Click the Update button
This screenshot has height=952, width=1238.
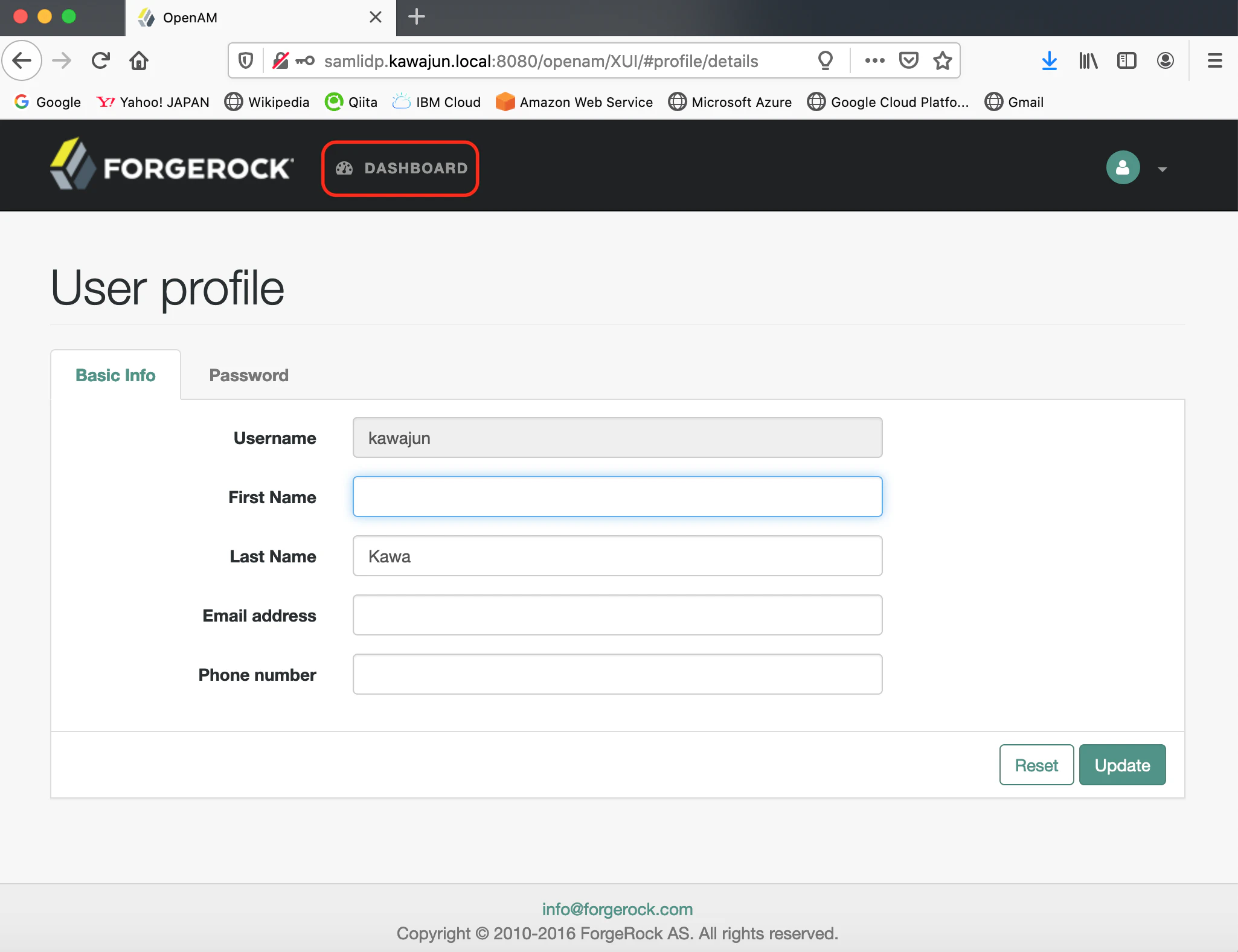(1122, 765)
